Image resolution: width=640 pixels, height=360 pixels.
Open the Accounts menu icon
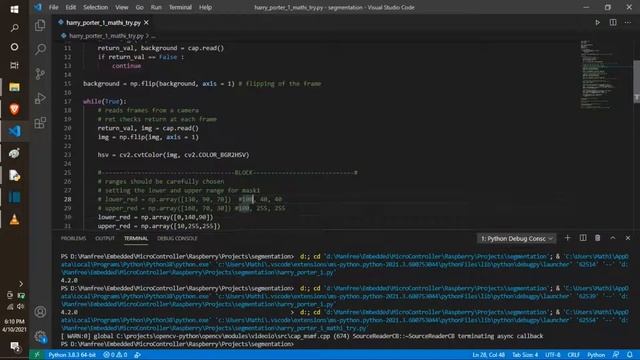pyautogui.click(x=40, y=312)
